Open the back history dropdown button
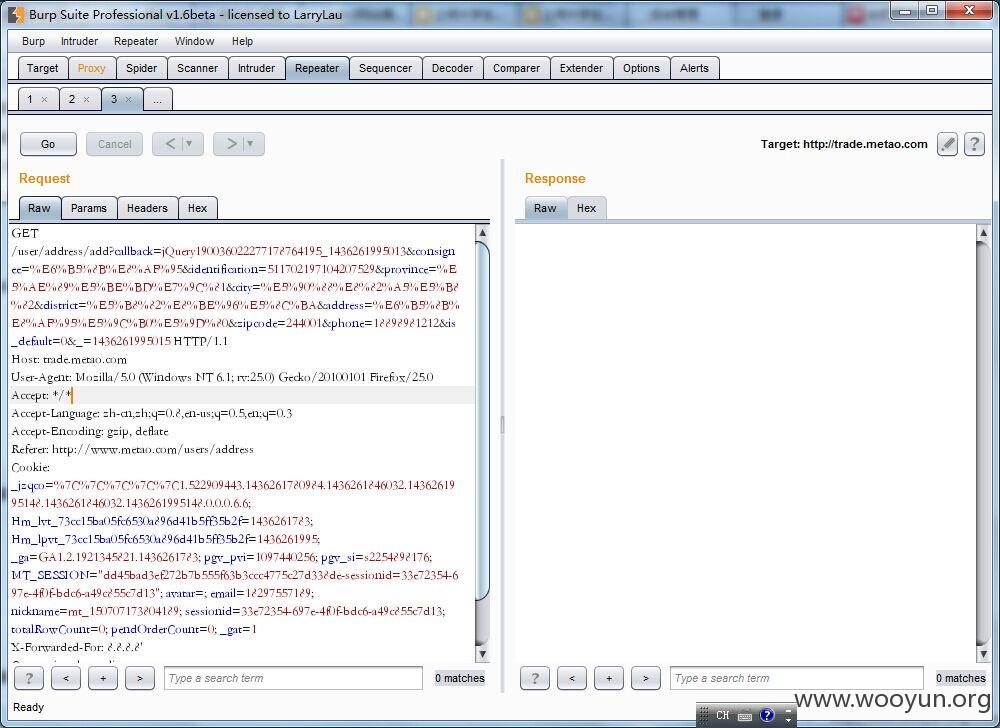The image size is (1000, 728). (189, 144)
